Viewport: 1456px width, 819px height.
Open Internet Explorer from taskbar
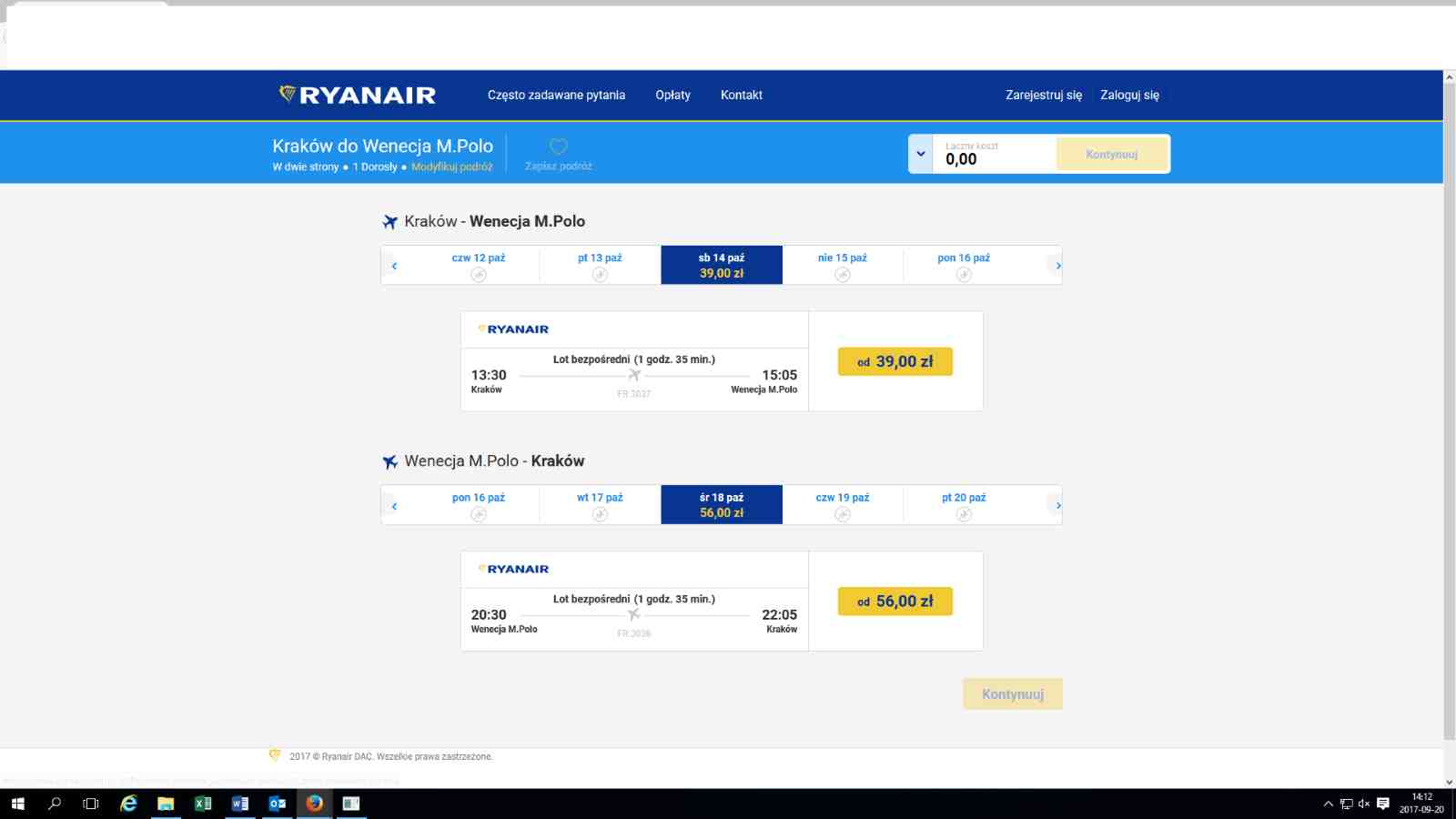[129, 804]
